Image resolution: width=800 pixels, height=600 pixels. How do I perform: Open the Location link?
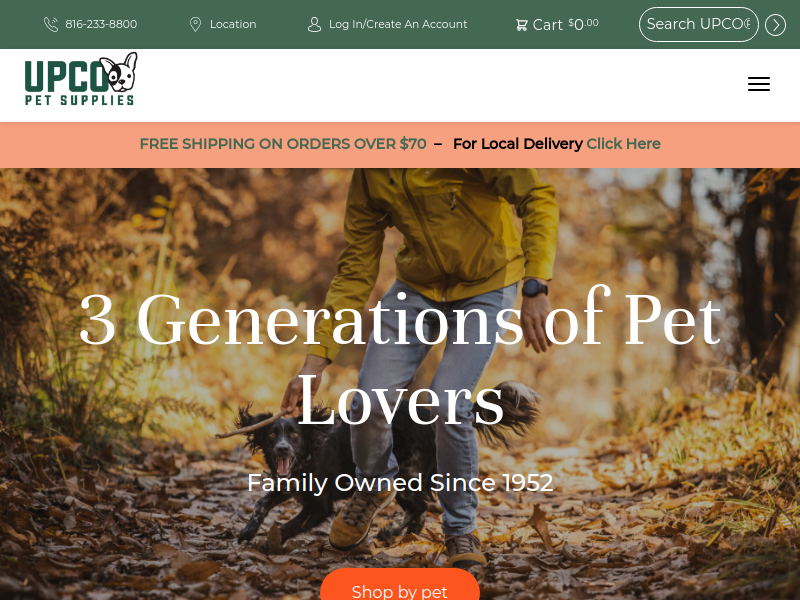tap(233, 24)
